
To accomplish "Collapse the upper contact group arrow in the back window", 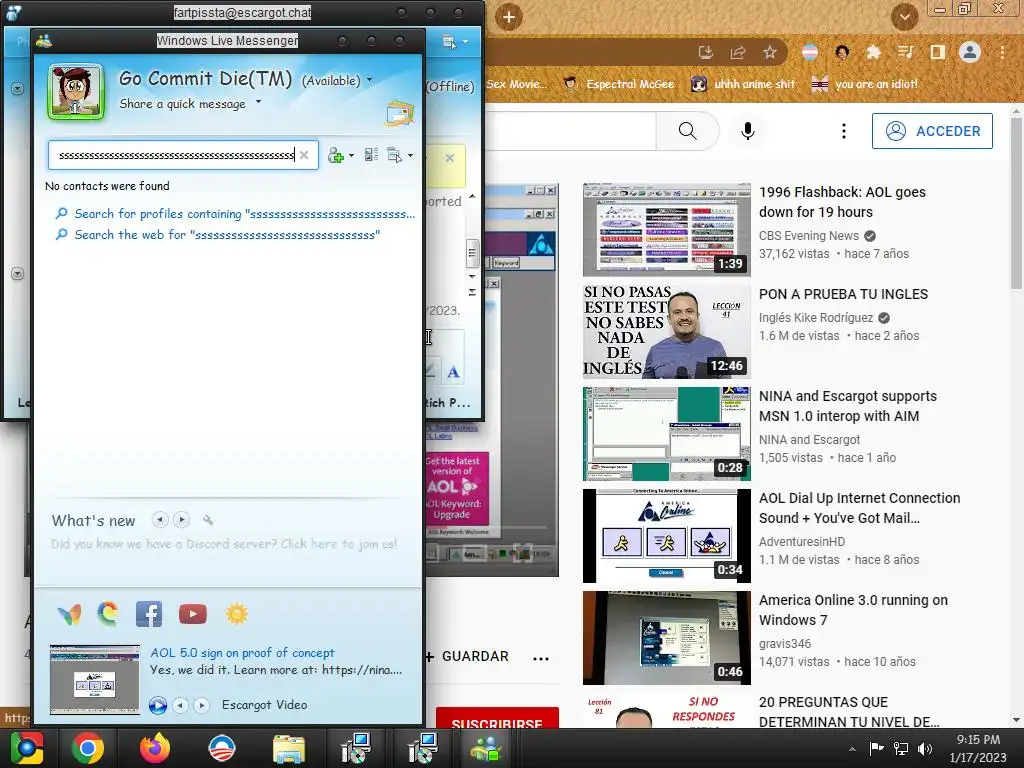I will pos(18,88).
